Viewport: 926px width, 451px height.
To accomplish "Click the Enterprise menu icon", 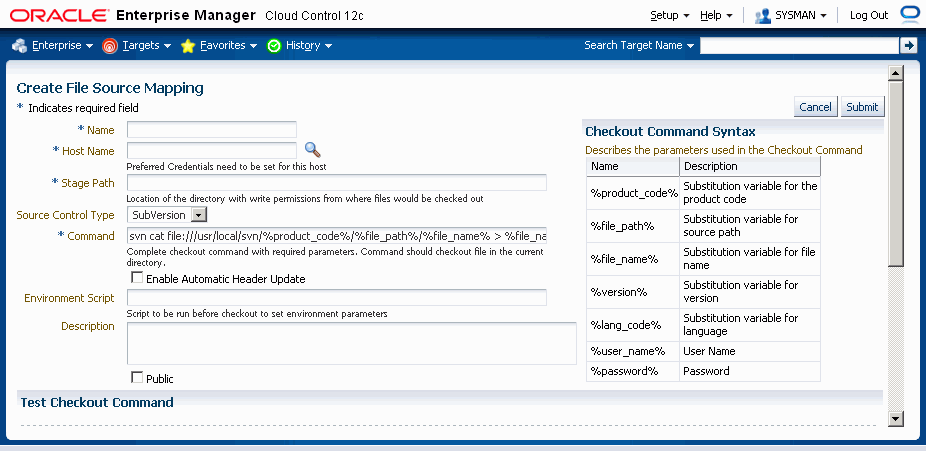I will 19,45.
